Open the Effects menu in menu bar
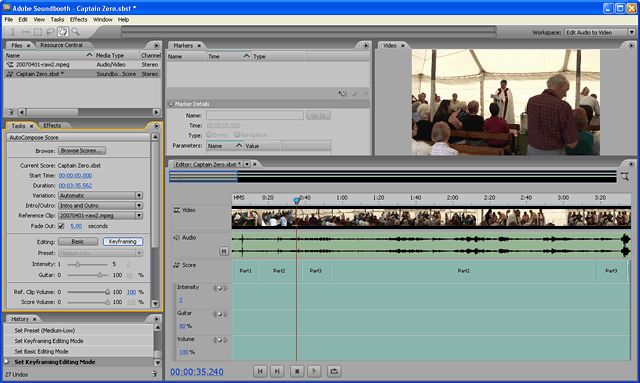The height and width of the screenshot is (383, 640). [78, 20]
